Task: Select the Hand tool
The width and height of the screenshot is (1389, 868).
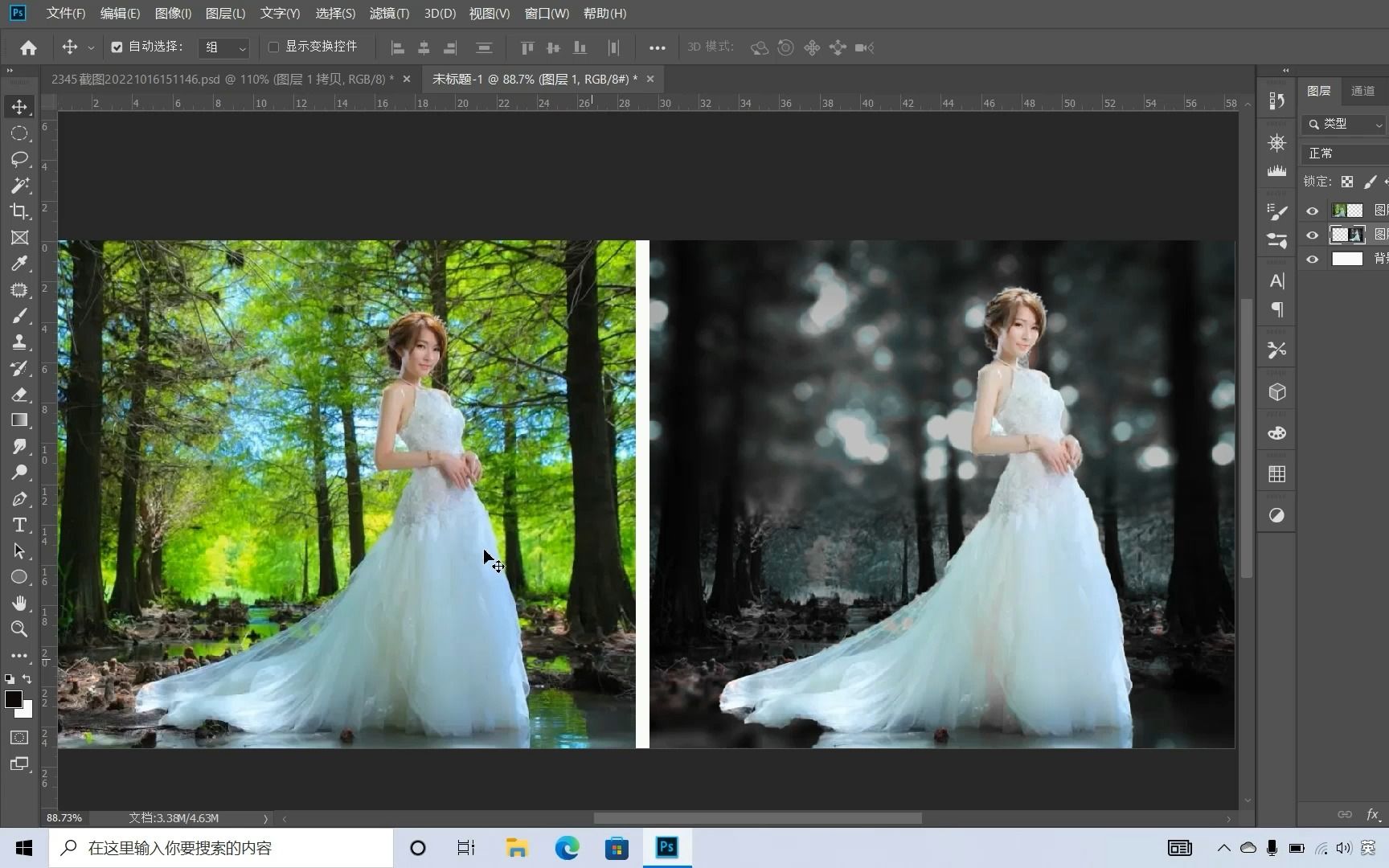Action: coord(19,604)
